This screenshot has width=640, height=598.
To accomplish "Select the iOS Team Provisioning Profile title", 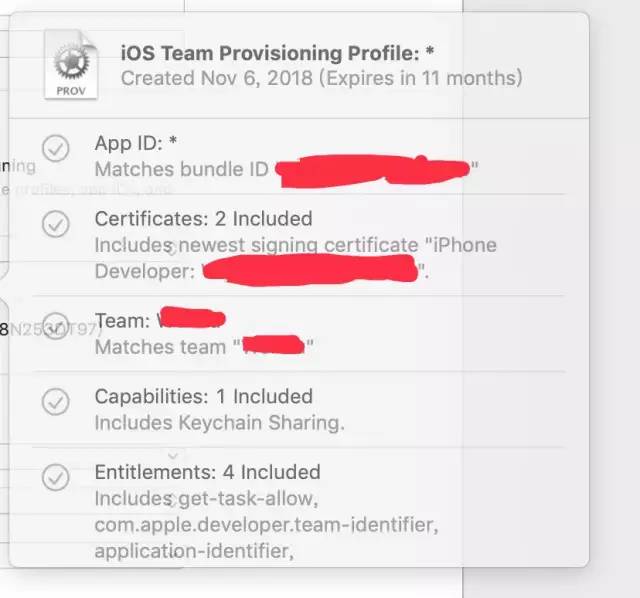I will 277,53.
